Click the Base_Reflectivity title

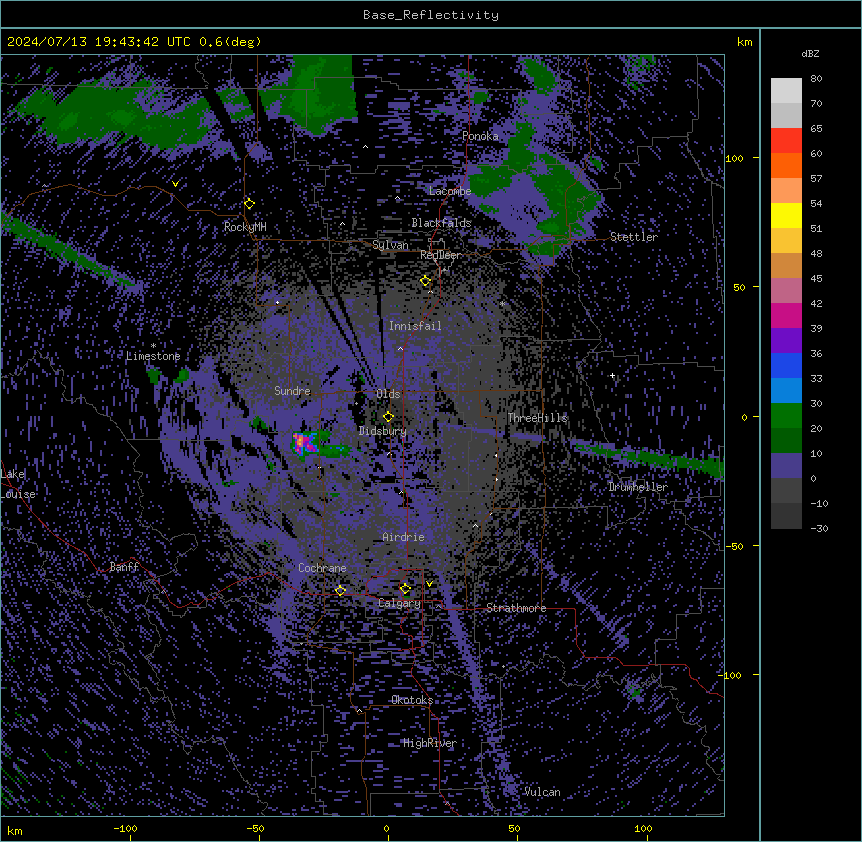[x=431, y=15]
